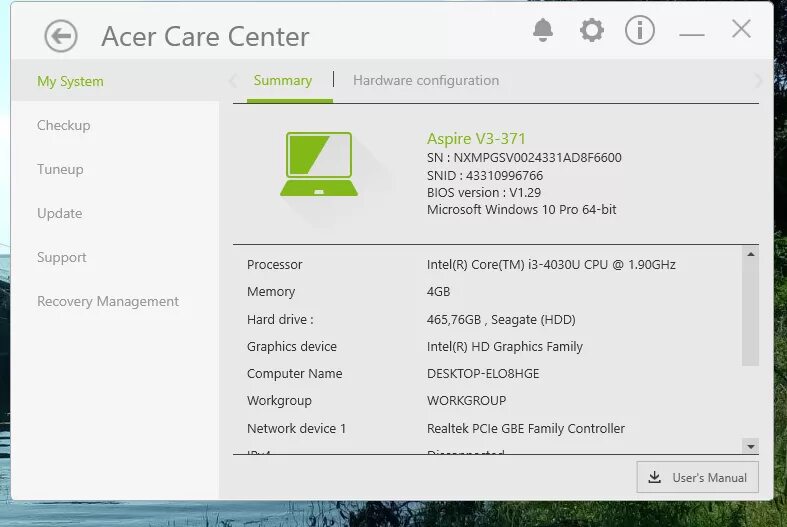
Task: Click the scrollbar down arrow
Action: pyautogui.click(x=751, y=446)
